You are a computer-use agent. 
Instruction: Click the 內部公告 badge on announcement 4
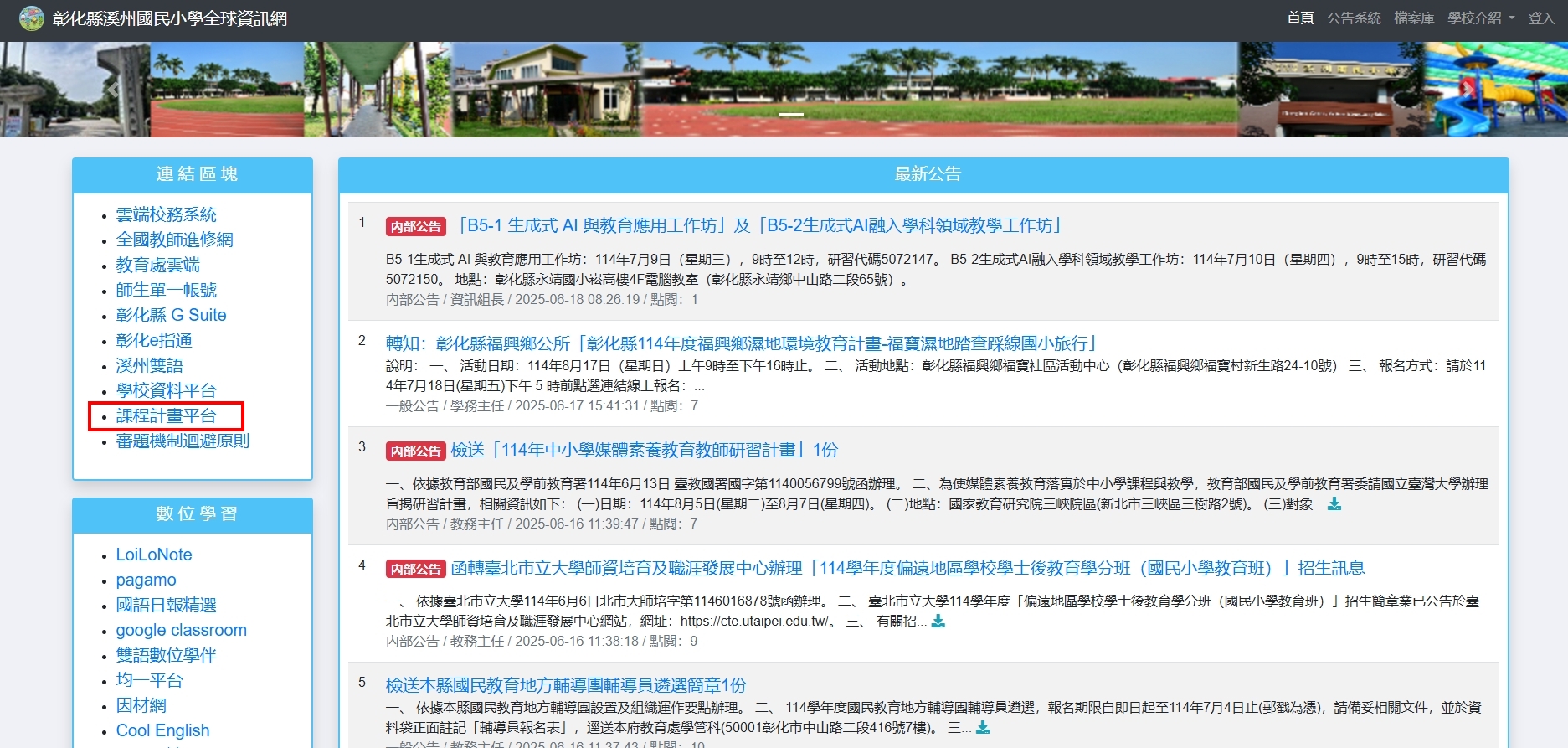point(415,570)
